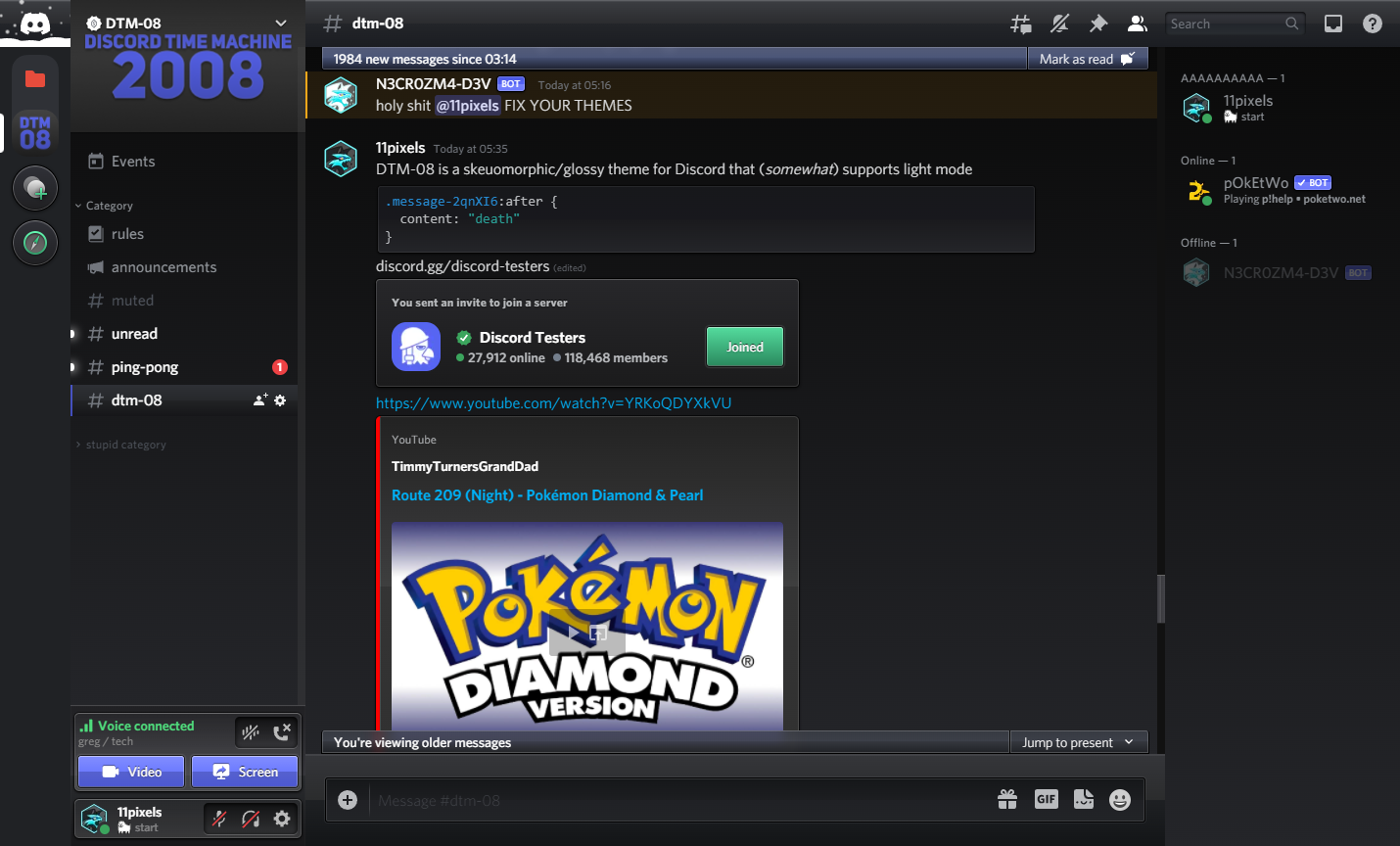Send a gift with the gift icon

1007,800
